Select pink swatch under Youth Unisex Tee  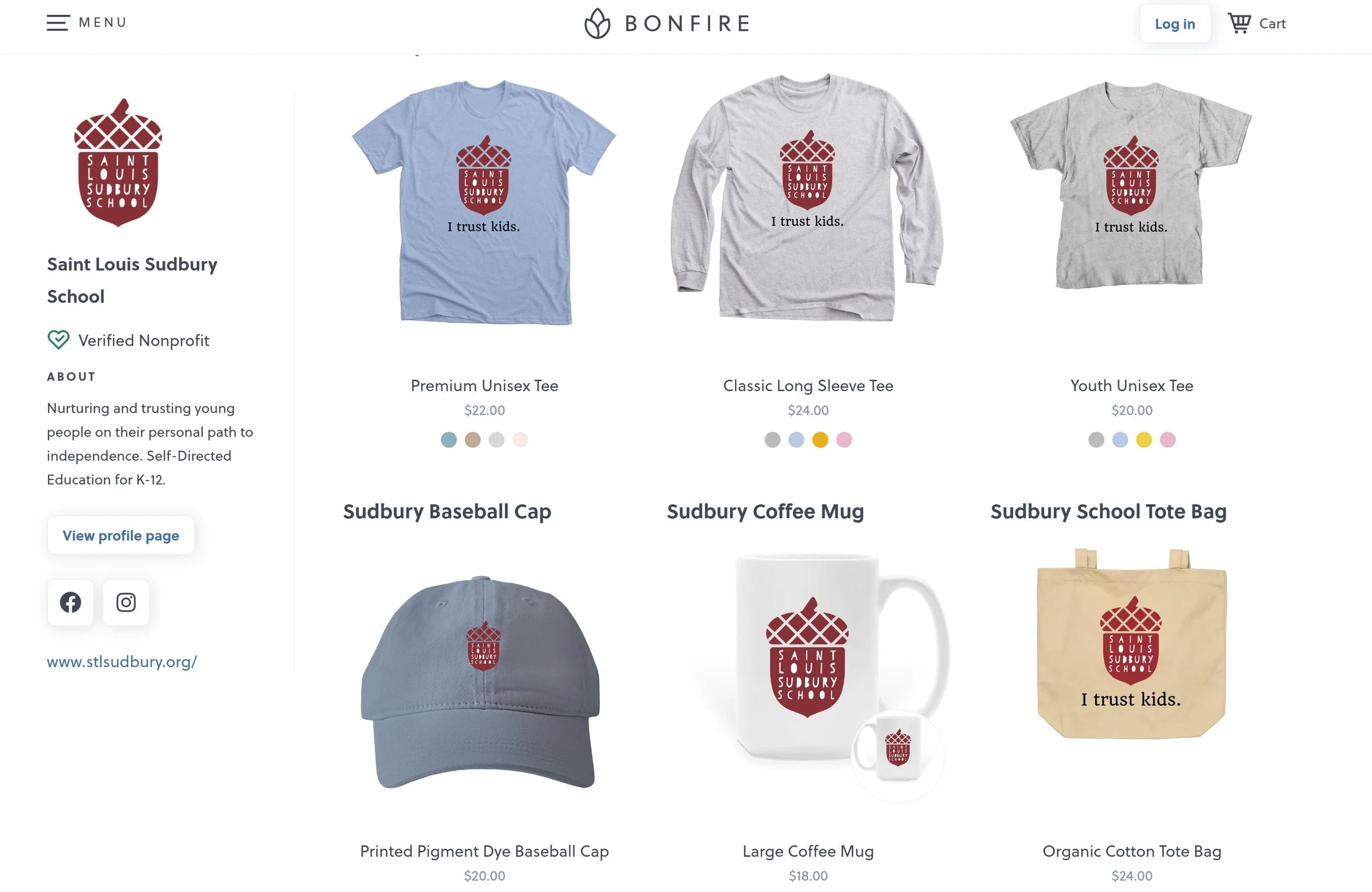click(1167, 439)
